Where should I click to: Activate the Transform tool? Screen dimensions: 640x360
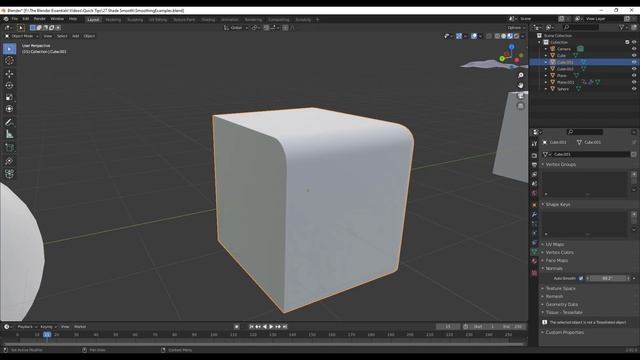coord(9,109)
